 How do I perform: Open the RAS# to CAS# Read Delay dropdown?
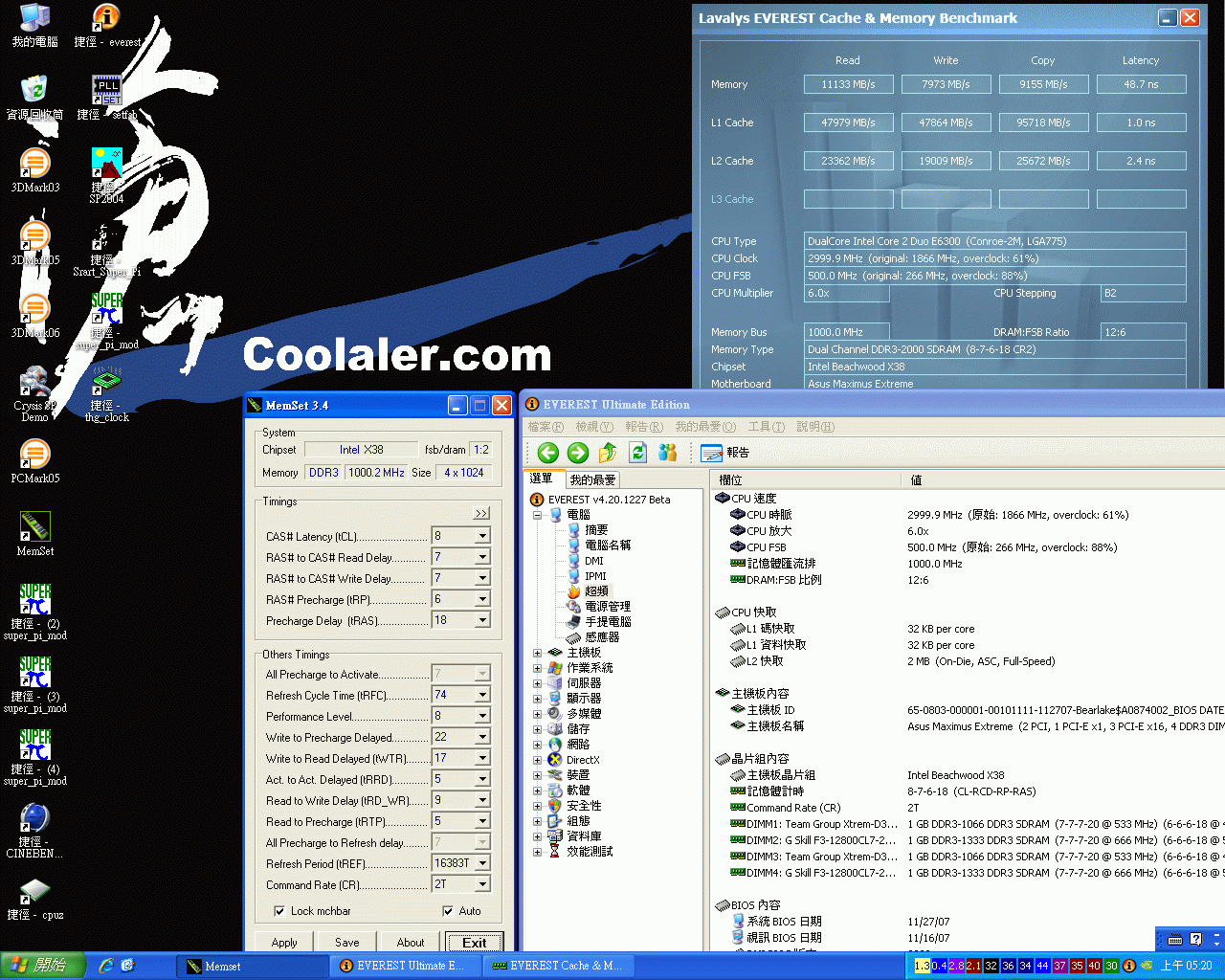pyautogui.click(x=482, y=557)
